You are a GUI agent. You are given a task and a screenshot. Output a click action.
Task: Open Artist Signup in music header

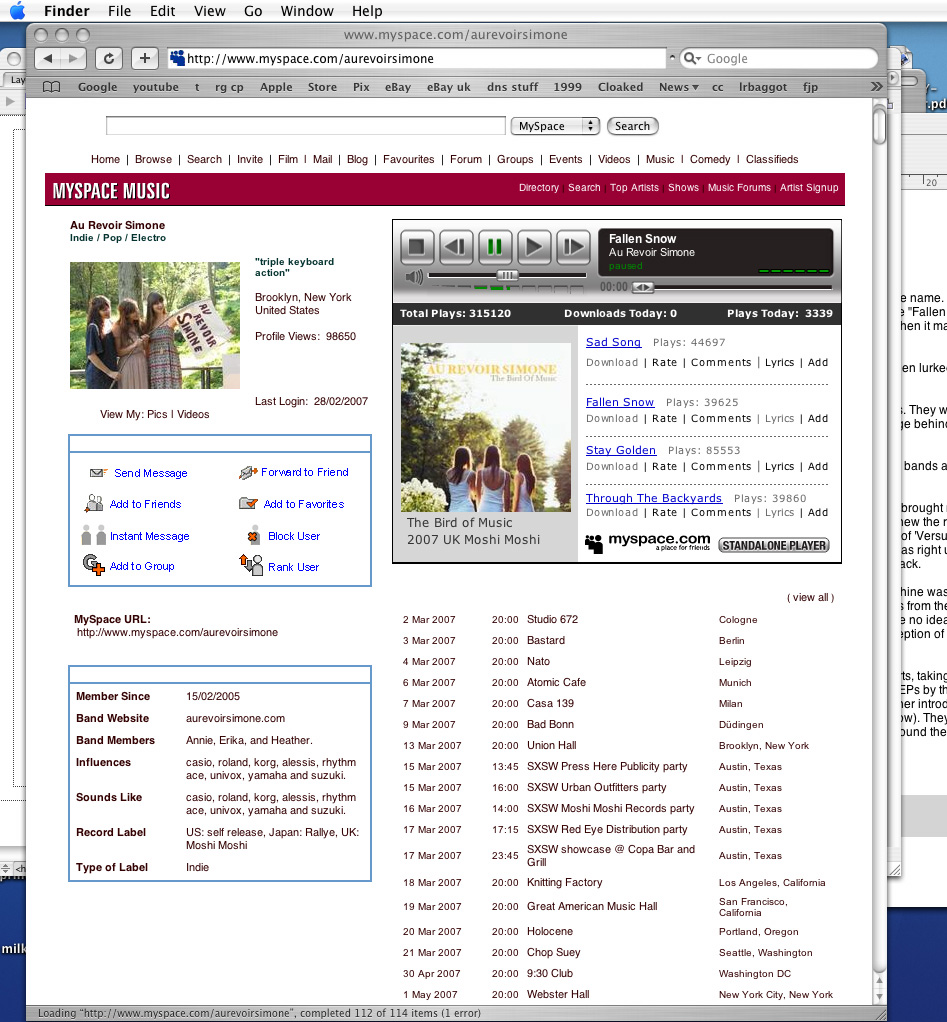[809, 188]
